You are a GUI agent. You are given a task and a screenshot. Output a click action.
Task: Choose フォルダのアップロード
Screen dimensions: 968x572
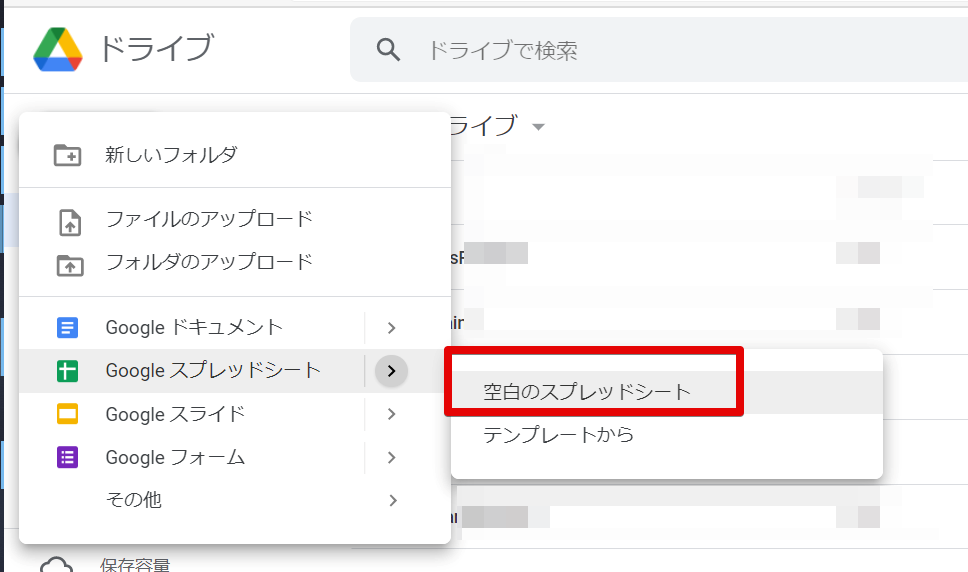click(209, 262)
